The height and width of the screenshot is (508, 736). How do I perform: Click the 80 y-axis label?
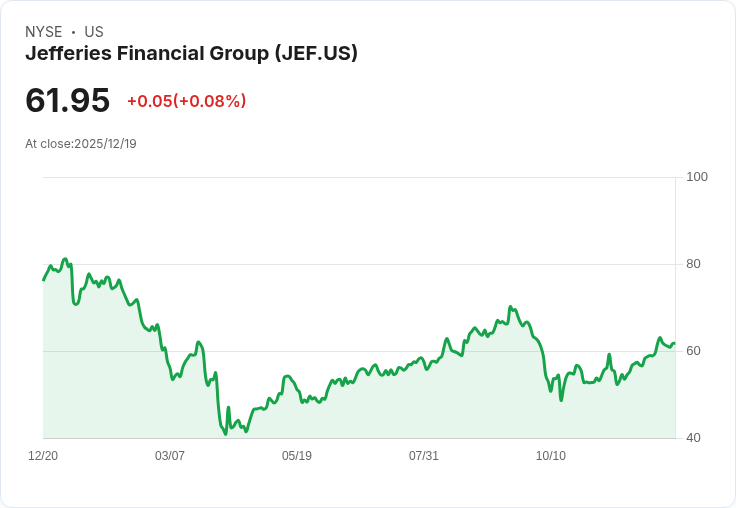coord(693,264)
